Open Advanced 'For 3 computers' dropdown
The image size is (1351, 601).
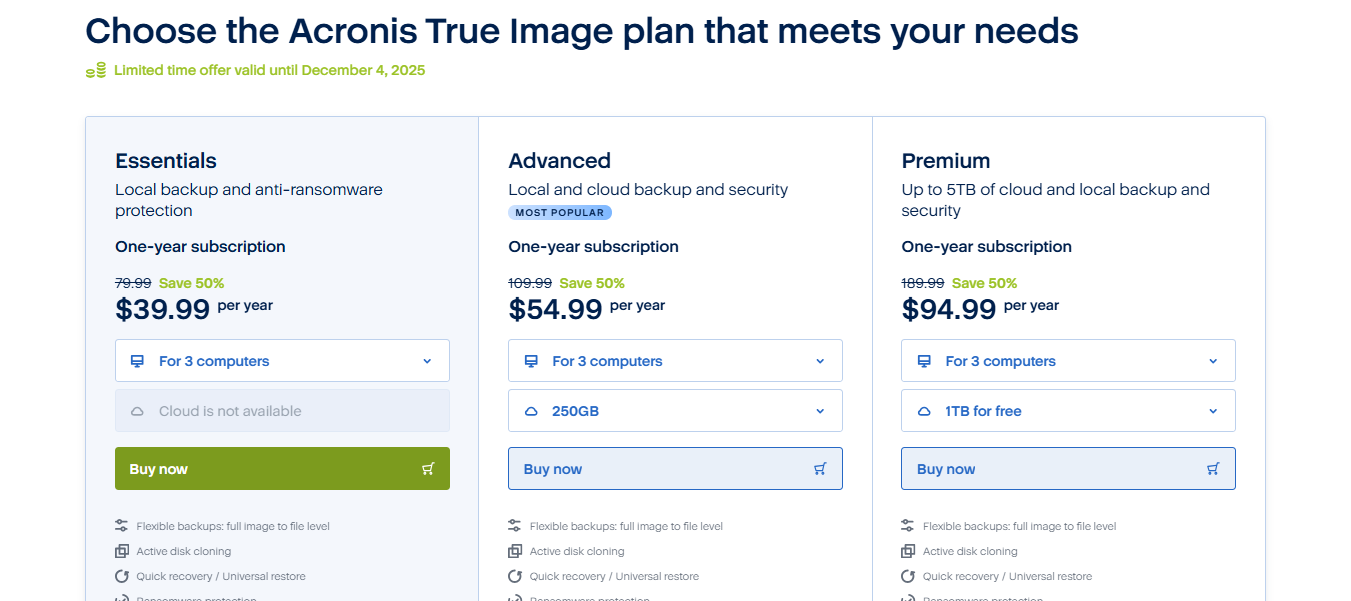675,361
